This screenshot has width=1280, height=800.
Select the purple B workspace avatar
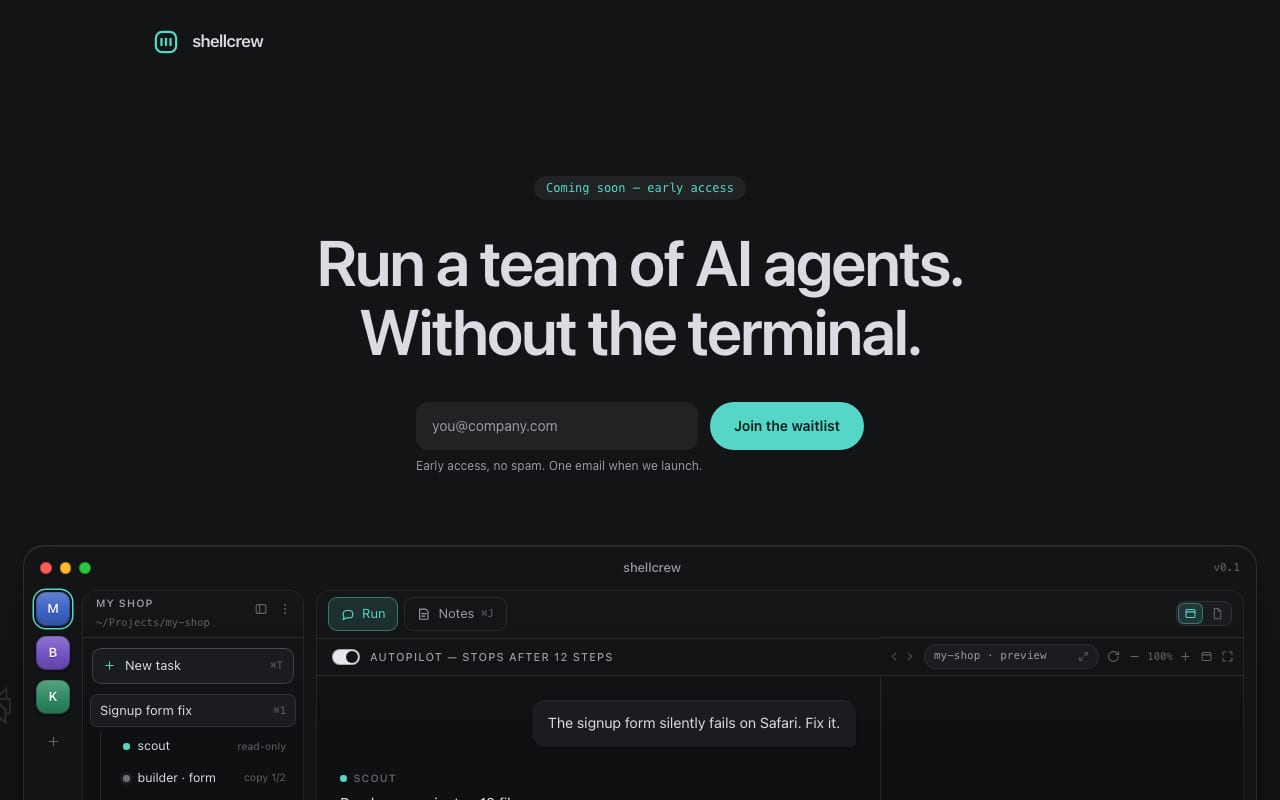(53, 652)
